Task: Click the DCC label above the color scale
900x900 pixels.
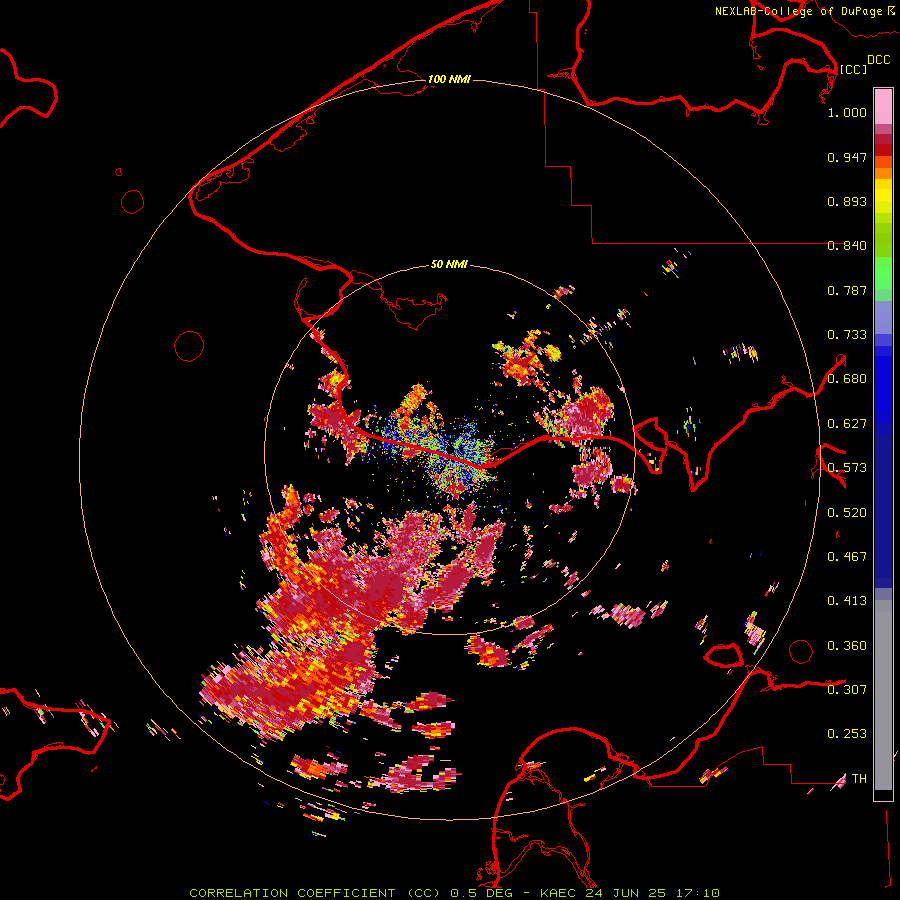Action: pos(878,59)
